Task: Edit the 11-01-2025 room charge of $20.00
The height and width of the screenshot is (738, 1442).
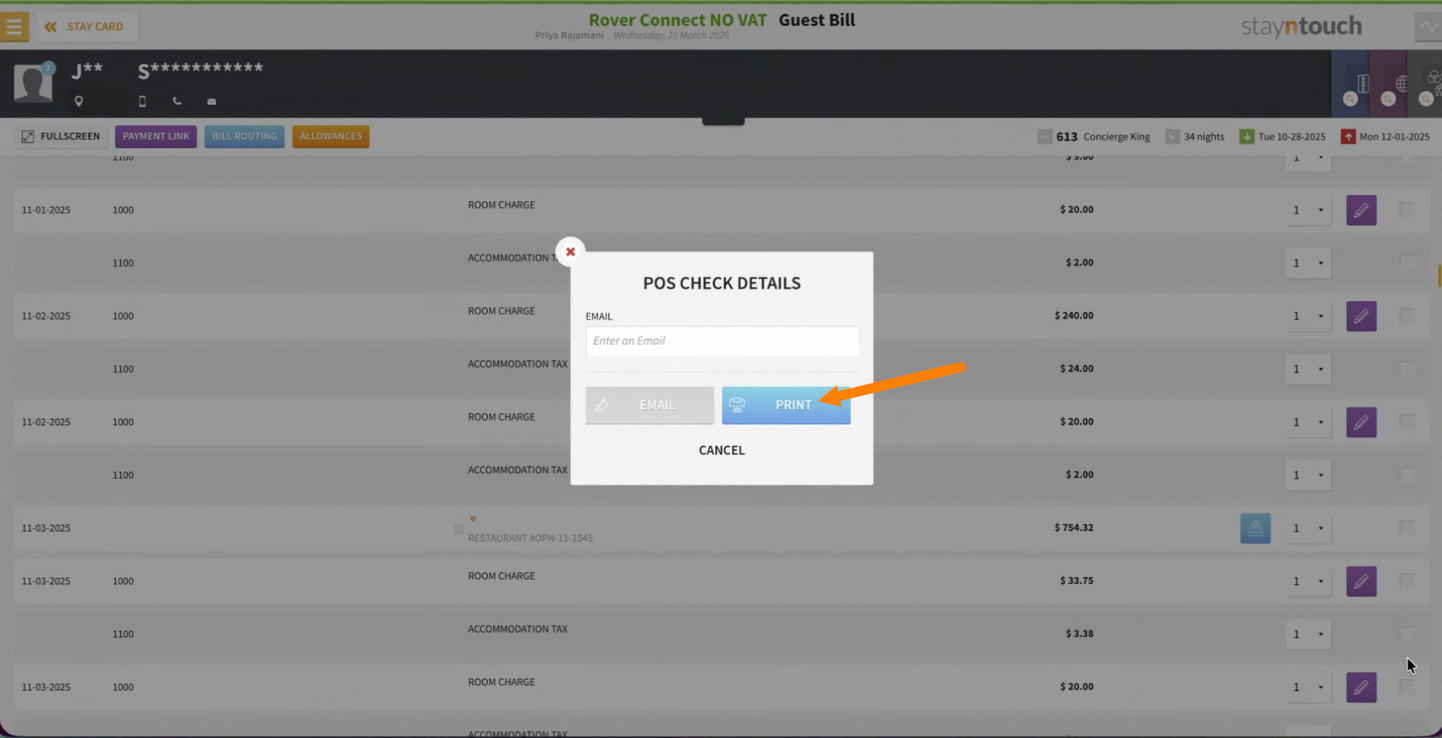Action: [x=1361, y=210]
